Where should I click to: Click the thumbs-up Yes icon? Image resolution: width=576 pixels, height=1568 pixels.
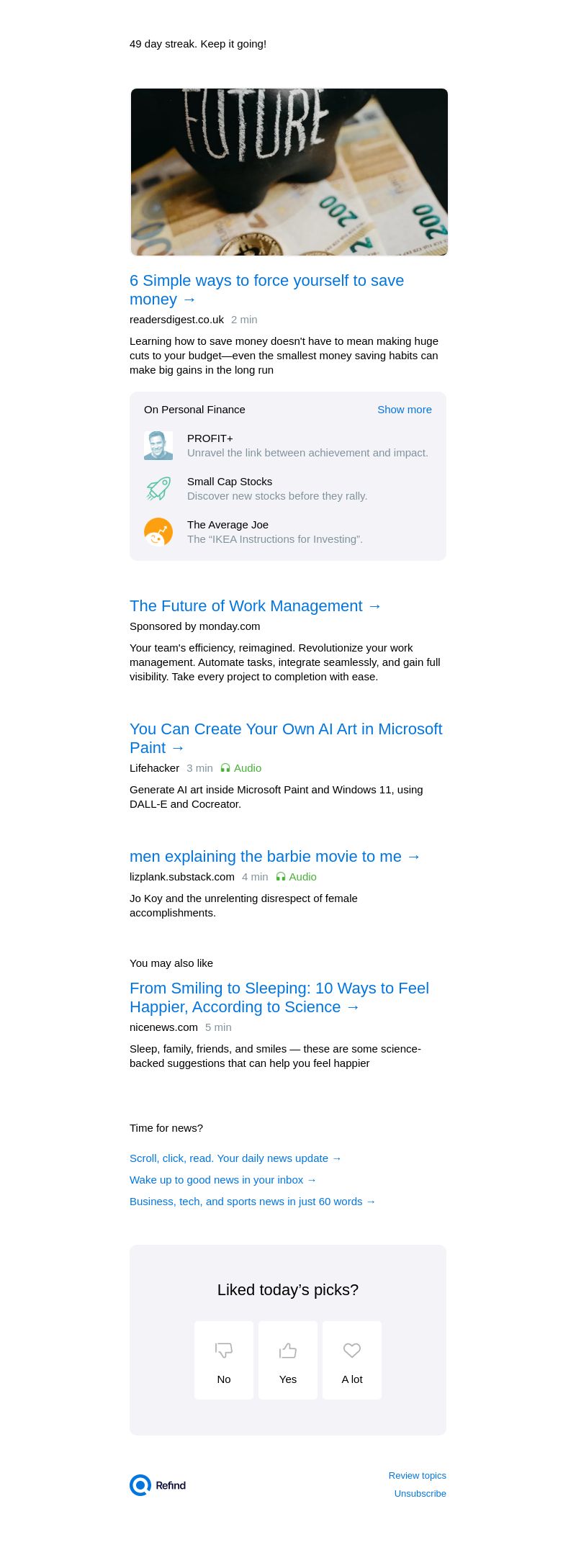click(288, 1350)
